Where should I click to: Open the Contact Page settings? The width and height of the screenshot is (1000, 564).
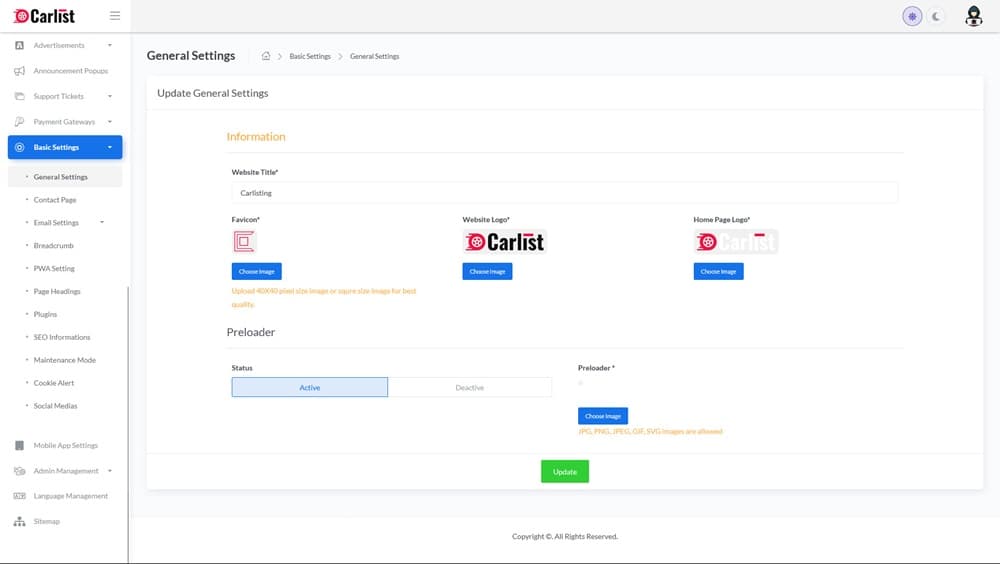(x=55, y=200)
